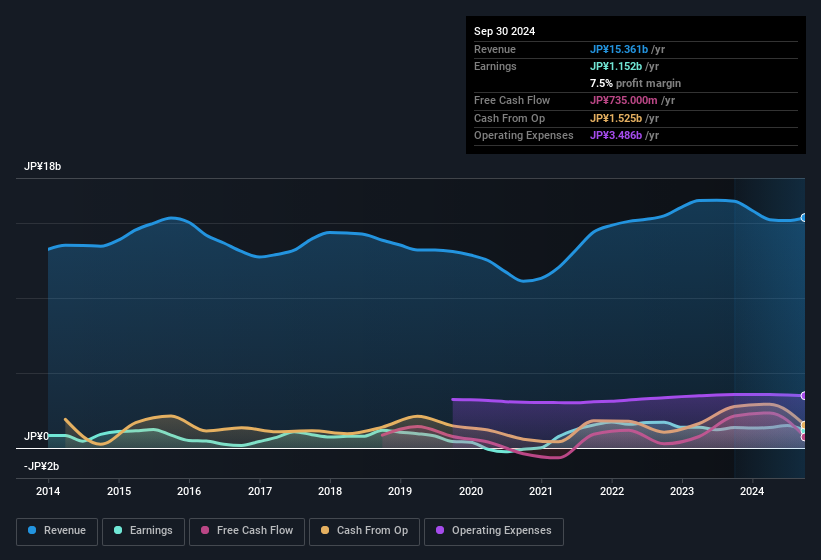Click the purple Operating Expenses dot
821x560 pixels.
[441, 531]
